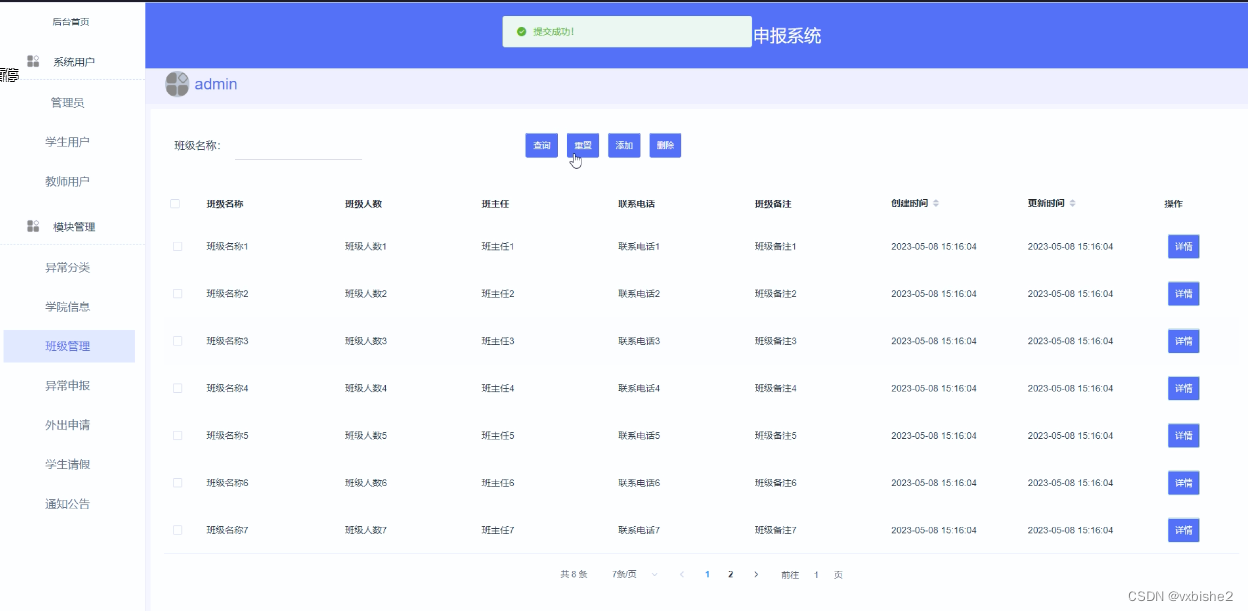This screenshot has width=1248, height=611.
Task: Open 异常分类 menu item
Action: [68, 268]
